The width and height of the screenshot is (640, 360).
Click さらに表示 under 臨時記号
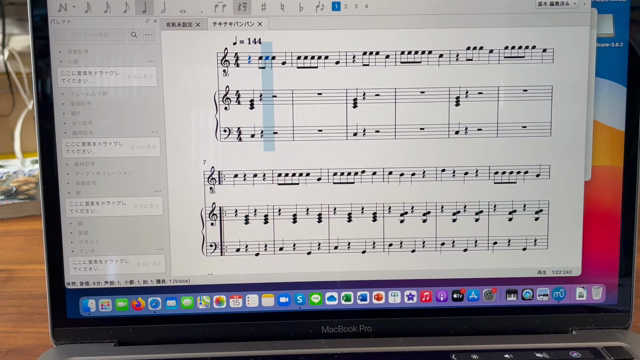point(144,147)
